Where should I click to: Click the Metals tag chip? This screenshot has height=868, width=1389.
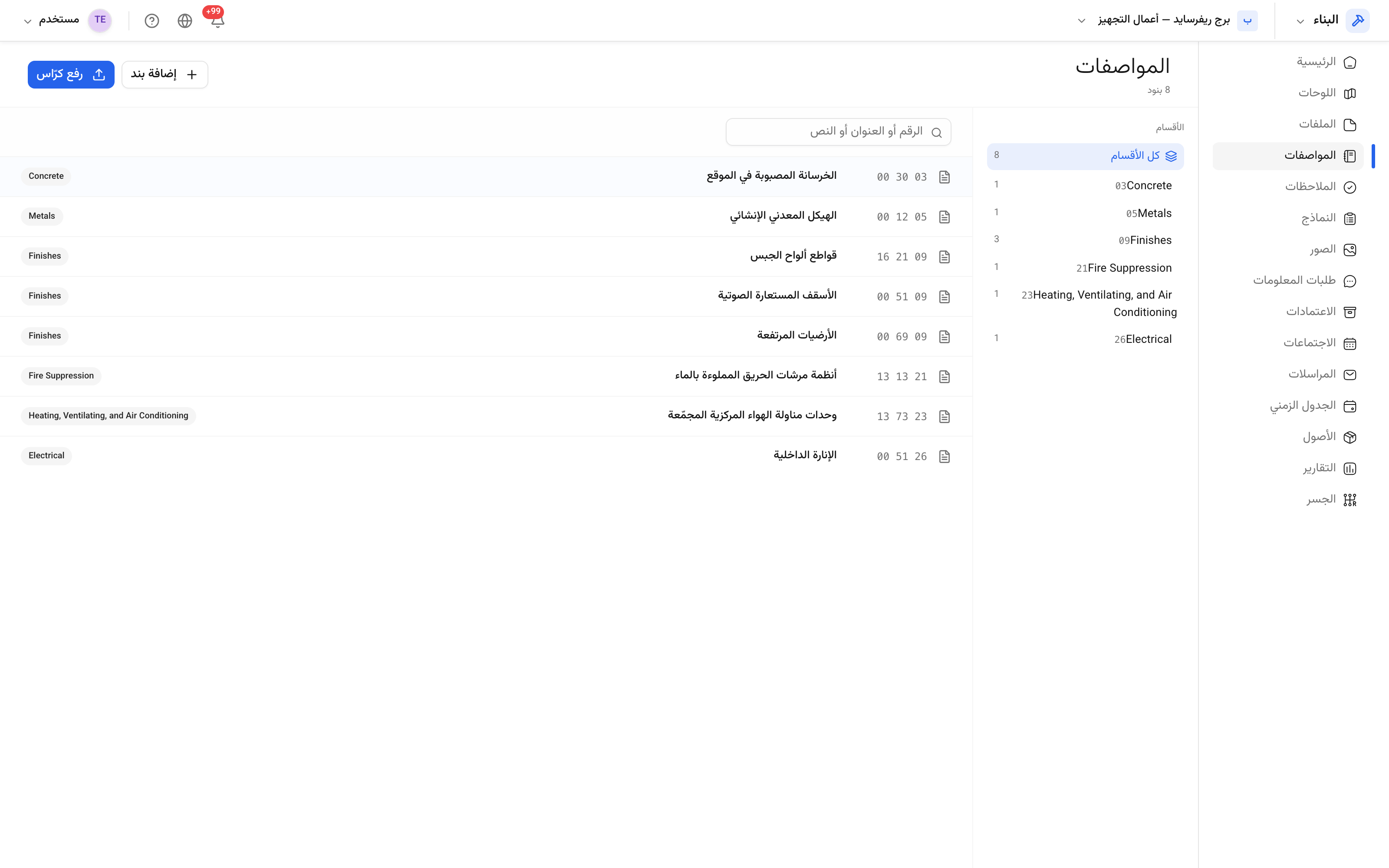42,217
